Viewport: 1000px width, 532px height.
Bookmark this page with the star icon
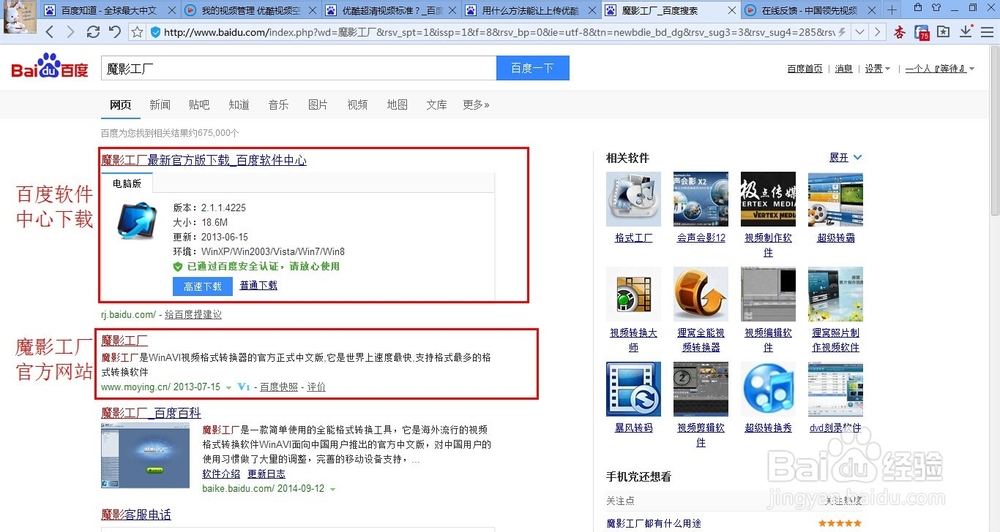pyautogui.click(x=137, y=32)
